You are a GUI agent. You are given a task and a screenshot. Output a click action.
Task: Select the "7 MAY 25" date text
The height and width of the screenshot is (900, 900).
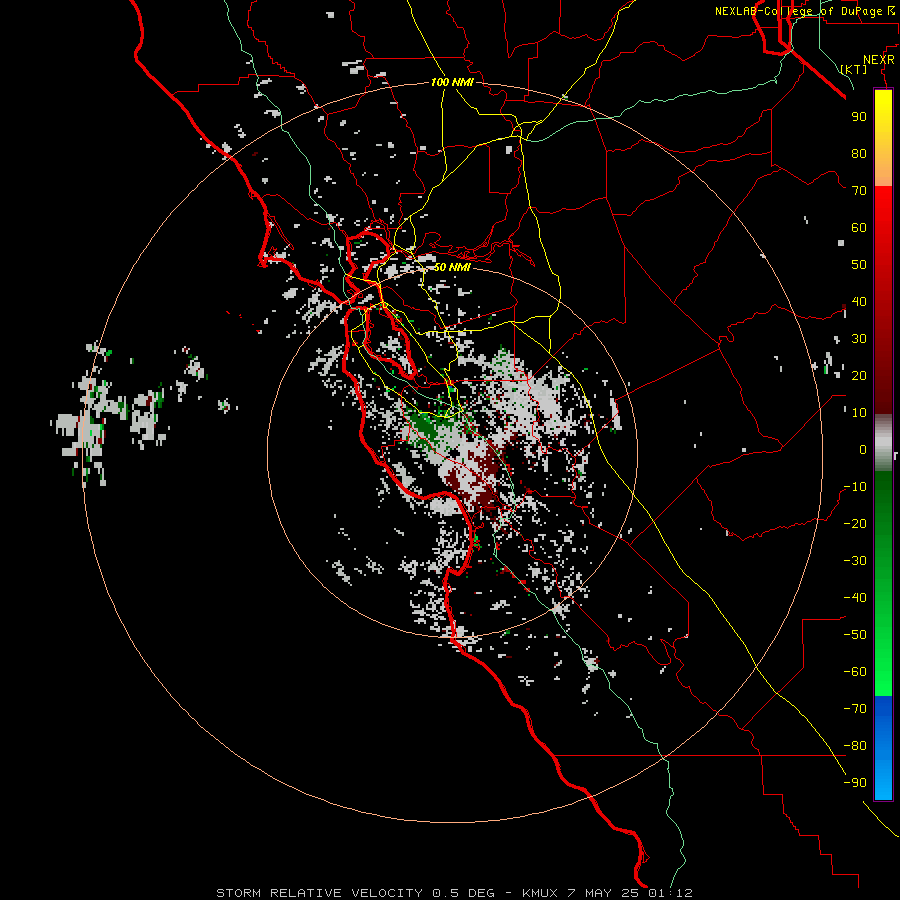tap(604, 893)
